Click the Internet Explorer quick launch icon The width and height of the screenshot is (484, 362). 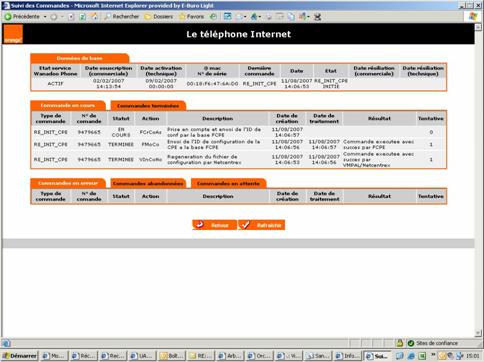click(411, 356)
